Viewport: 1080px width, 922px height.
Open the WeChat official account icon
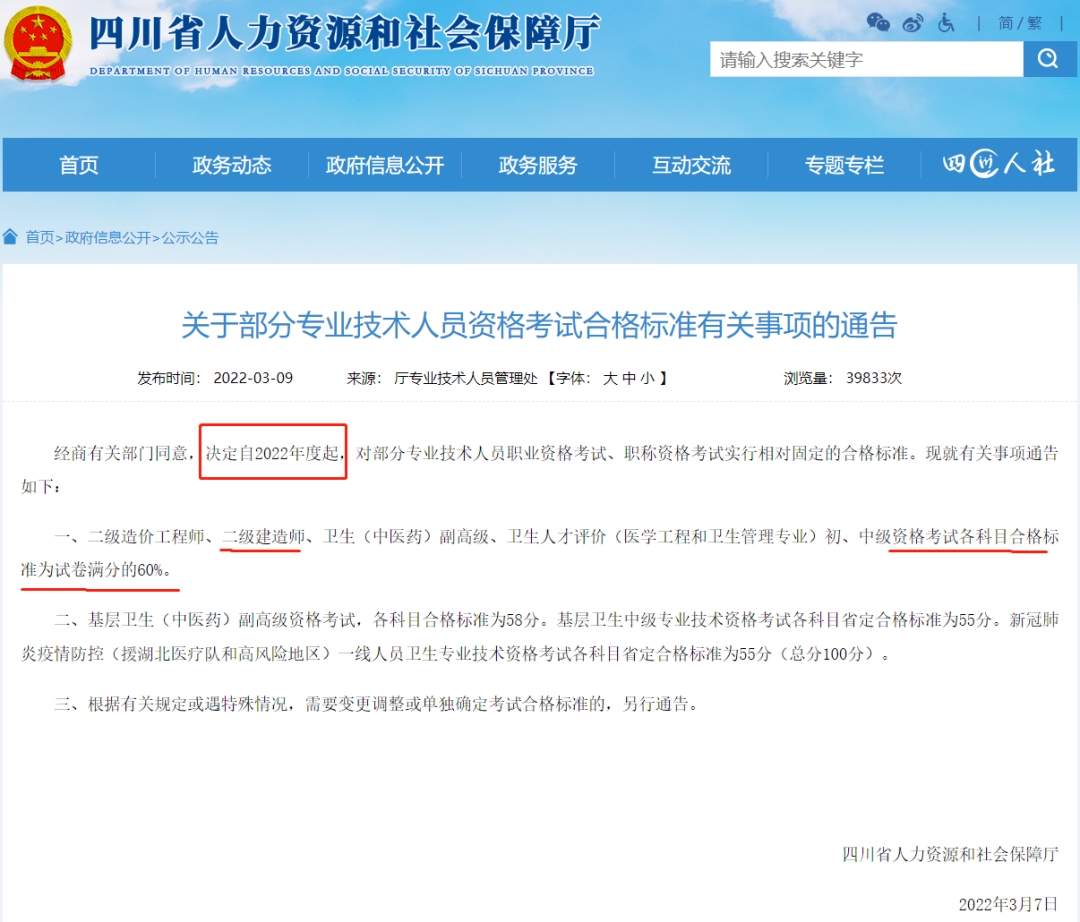(878, 22)
